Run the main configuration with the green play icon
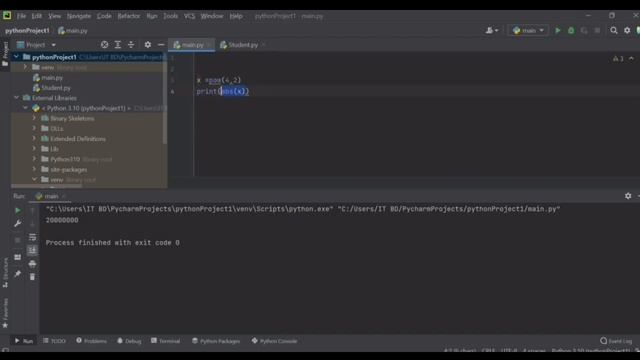This screenshot has width=640, height=360. 558,31
